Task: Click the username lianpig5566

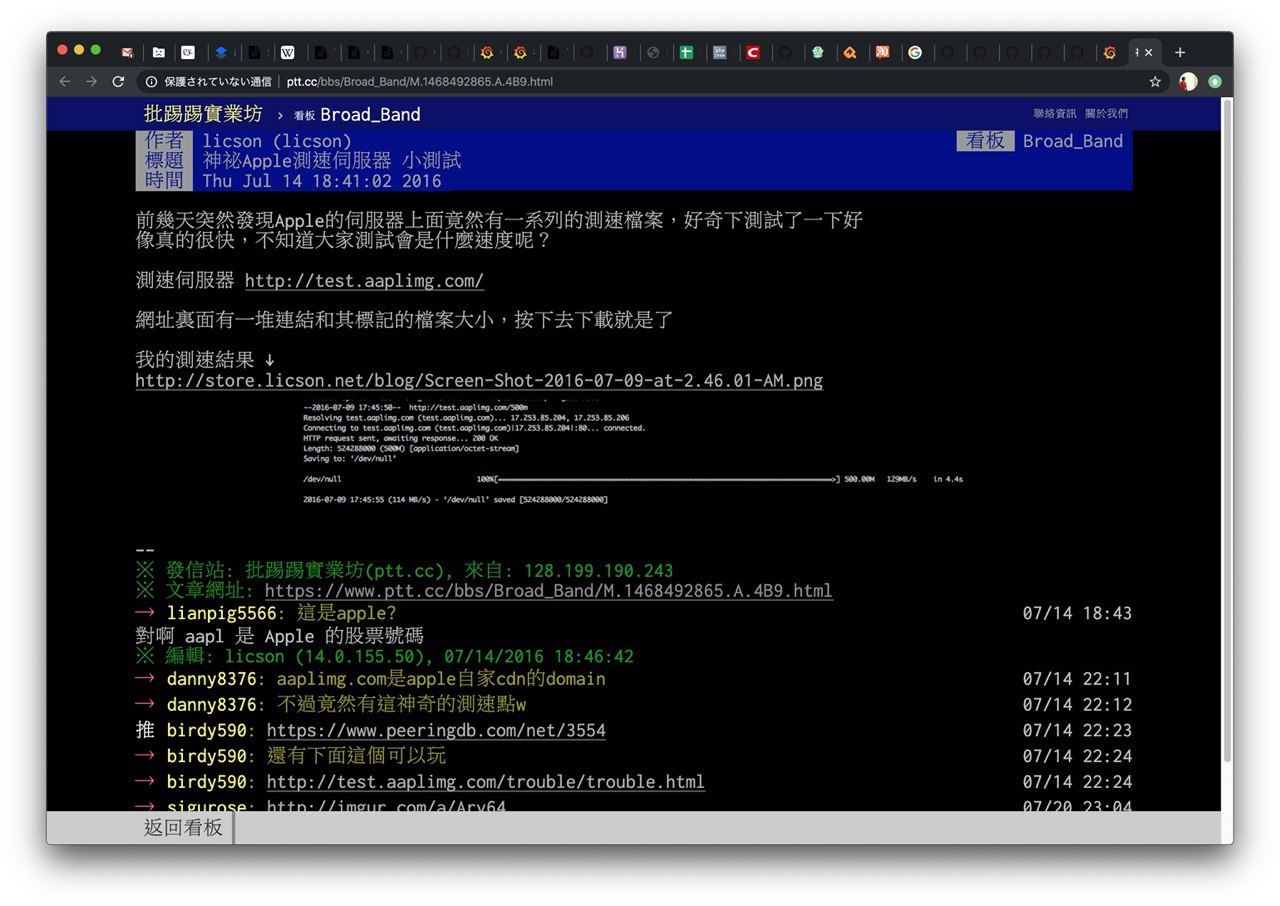Action: pyautogui.click(x=222, y=613)
